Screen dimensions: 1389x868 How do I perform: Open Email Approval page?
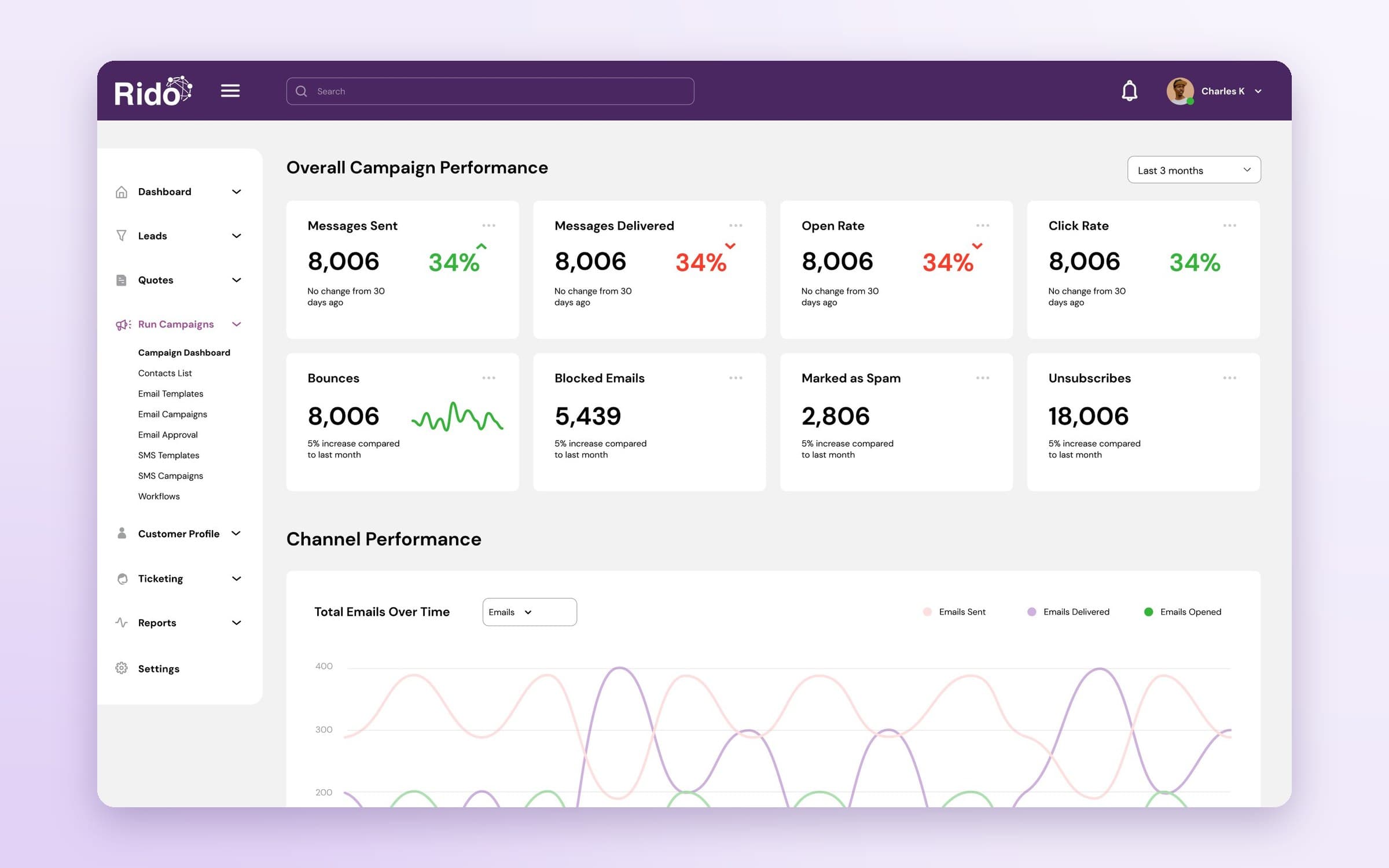pyautogui.click(x=168, y=435)
